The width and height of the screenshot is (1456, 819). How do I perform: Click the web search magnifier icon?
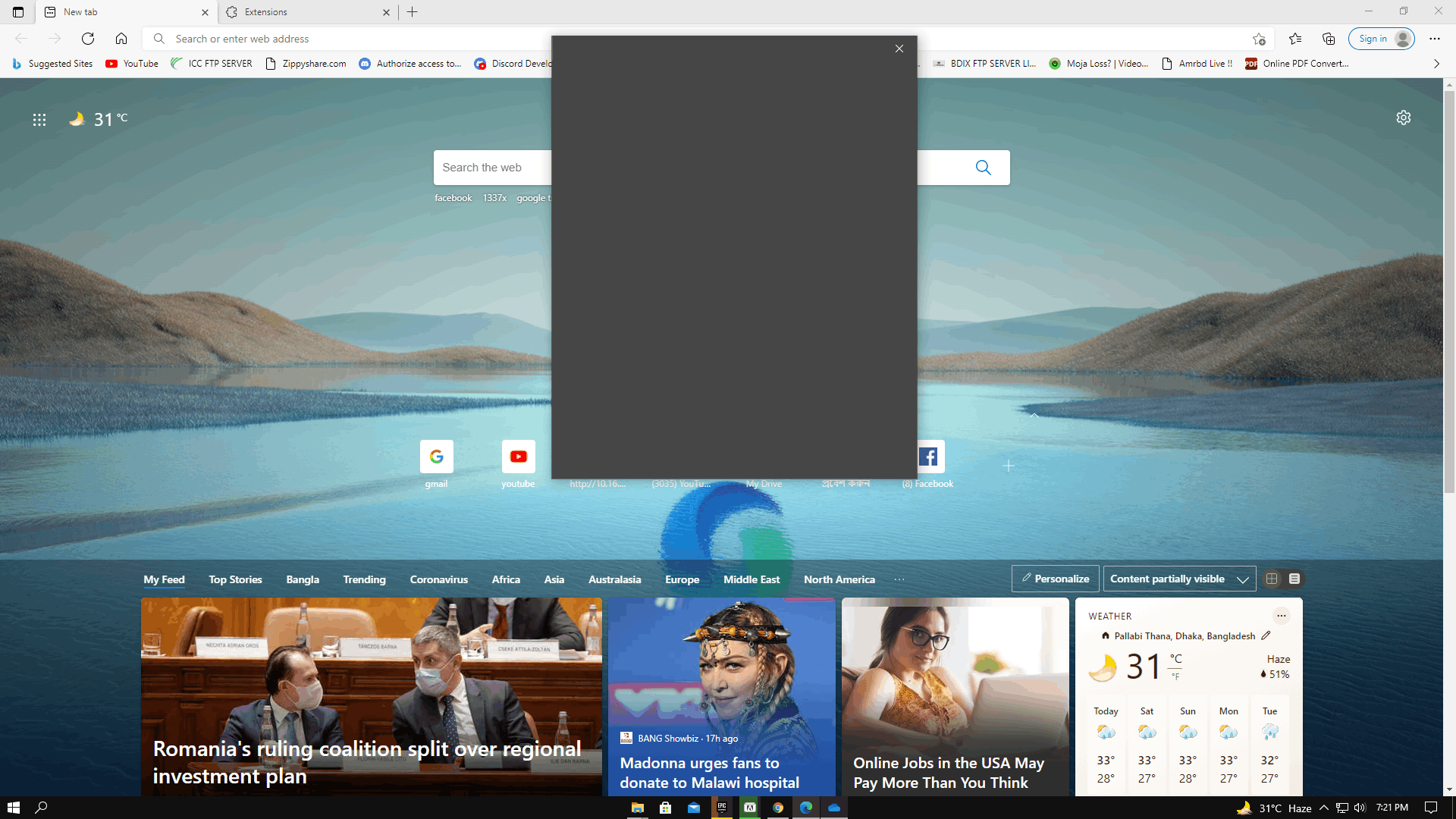point(984,168)
